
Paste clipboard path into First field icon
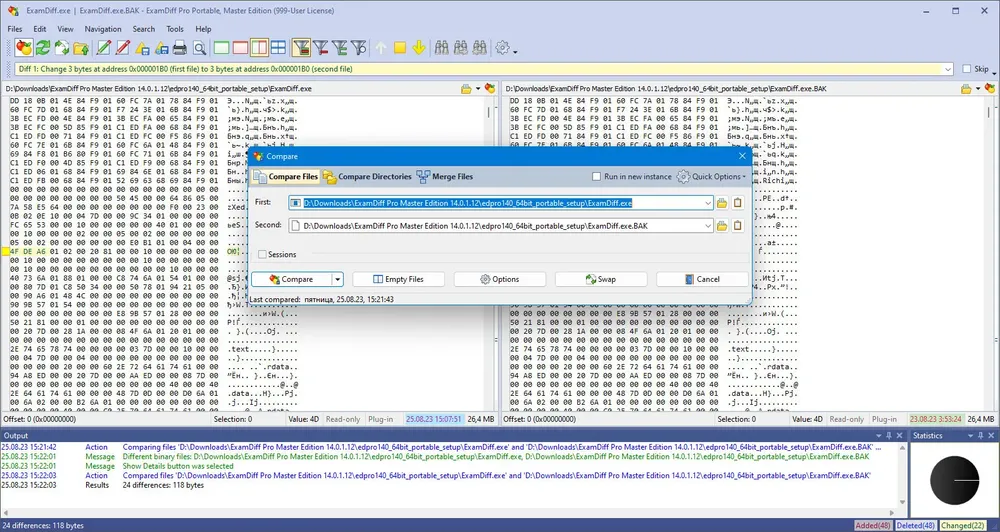coord(738,203)
